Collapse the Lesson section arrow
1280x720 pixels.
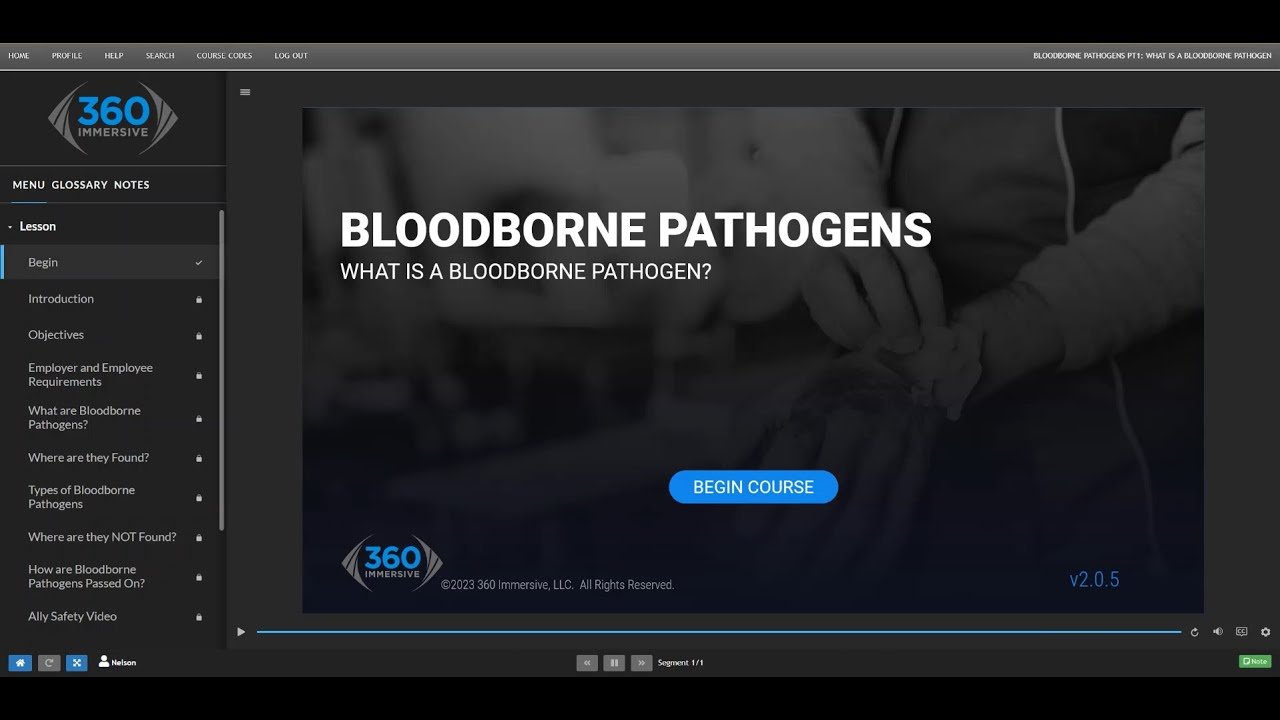click(10, 227)
